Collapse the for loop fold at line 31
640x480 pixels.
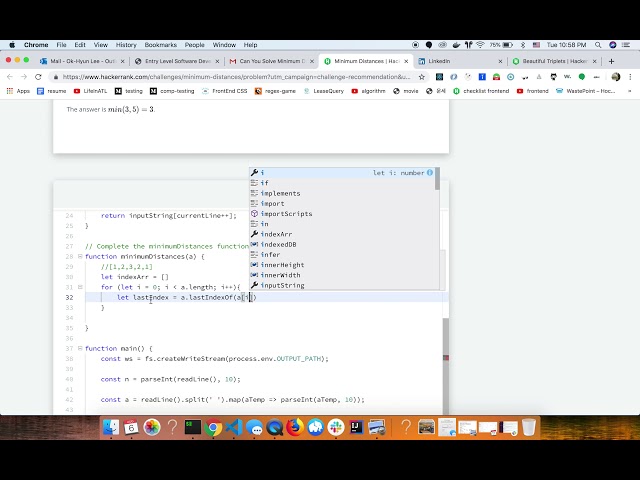pyautogui.click(x=80, y=287)
